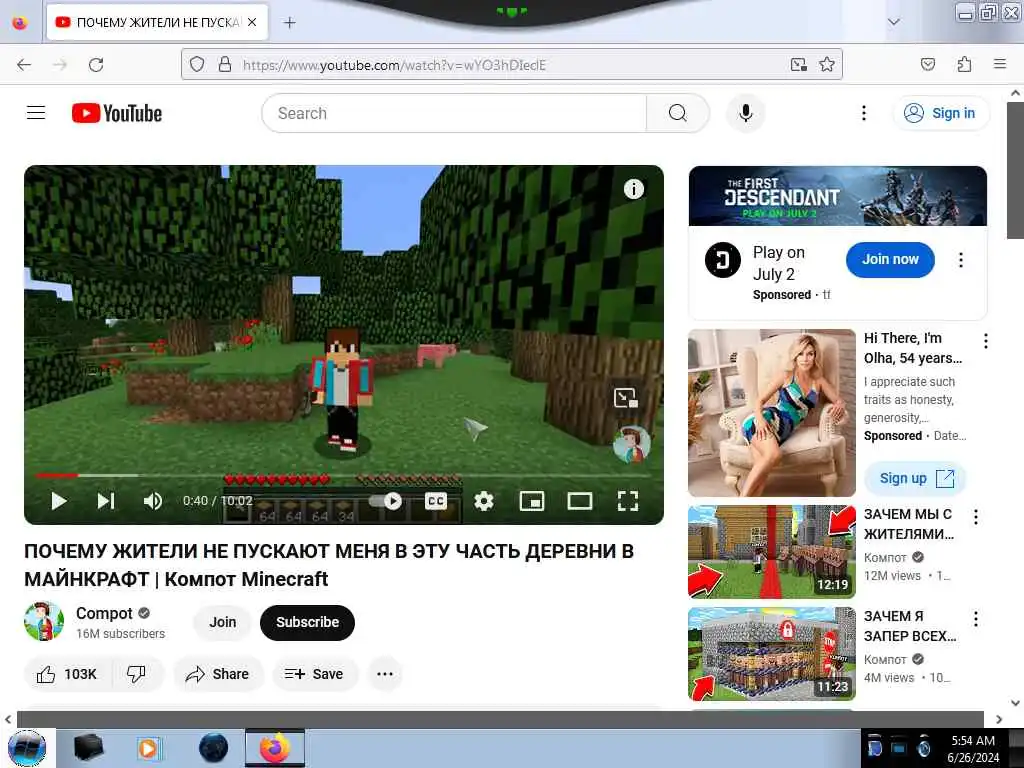Image resolution: width=1024 pixels, height=768 pixels.
Task: Focus the YouTube Search field
Action: pos(454,113)
